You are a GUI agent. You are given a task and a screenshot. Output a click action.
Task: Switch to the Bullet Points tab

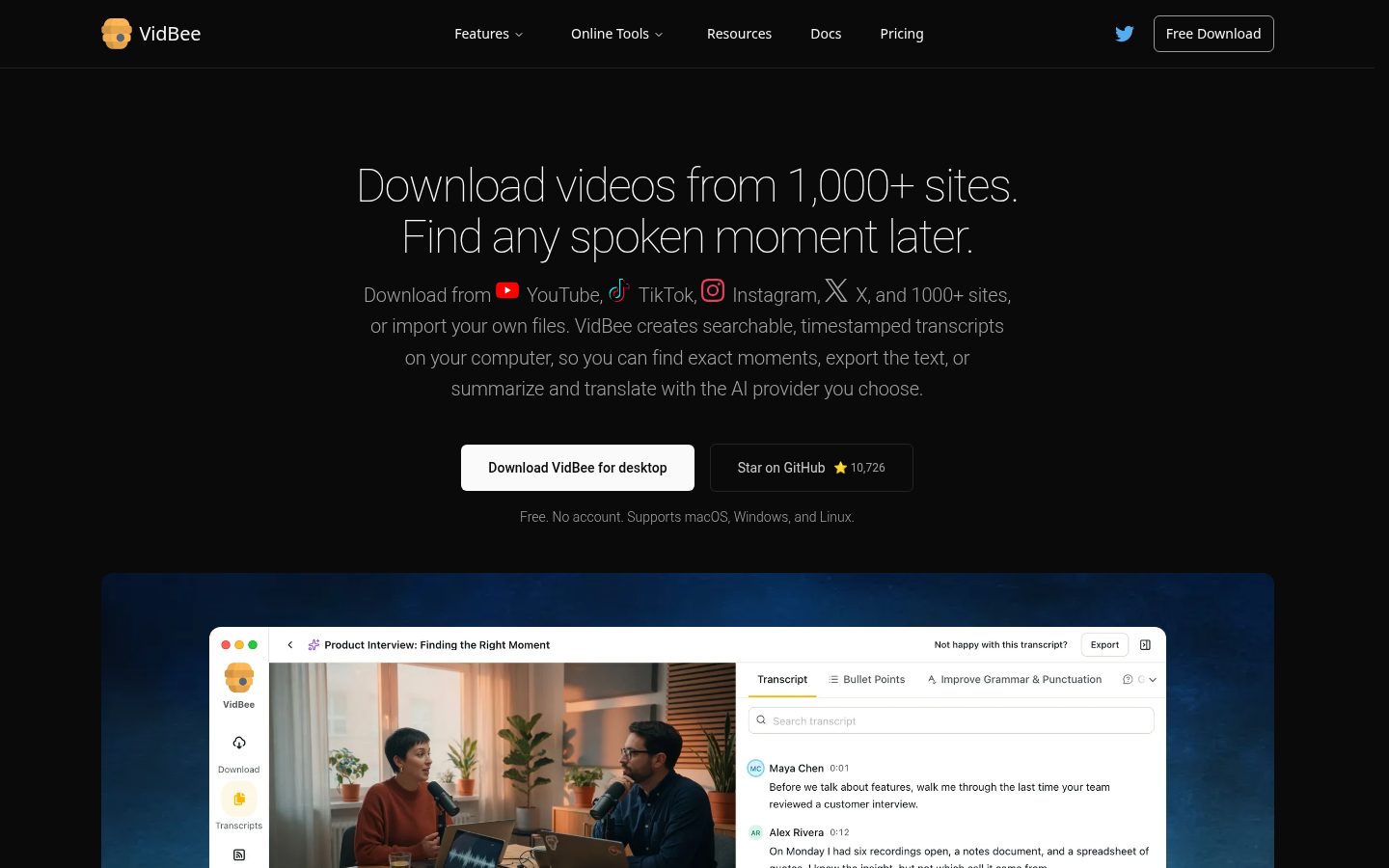[867, 680]
